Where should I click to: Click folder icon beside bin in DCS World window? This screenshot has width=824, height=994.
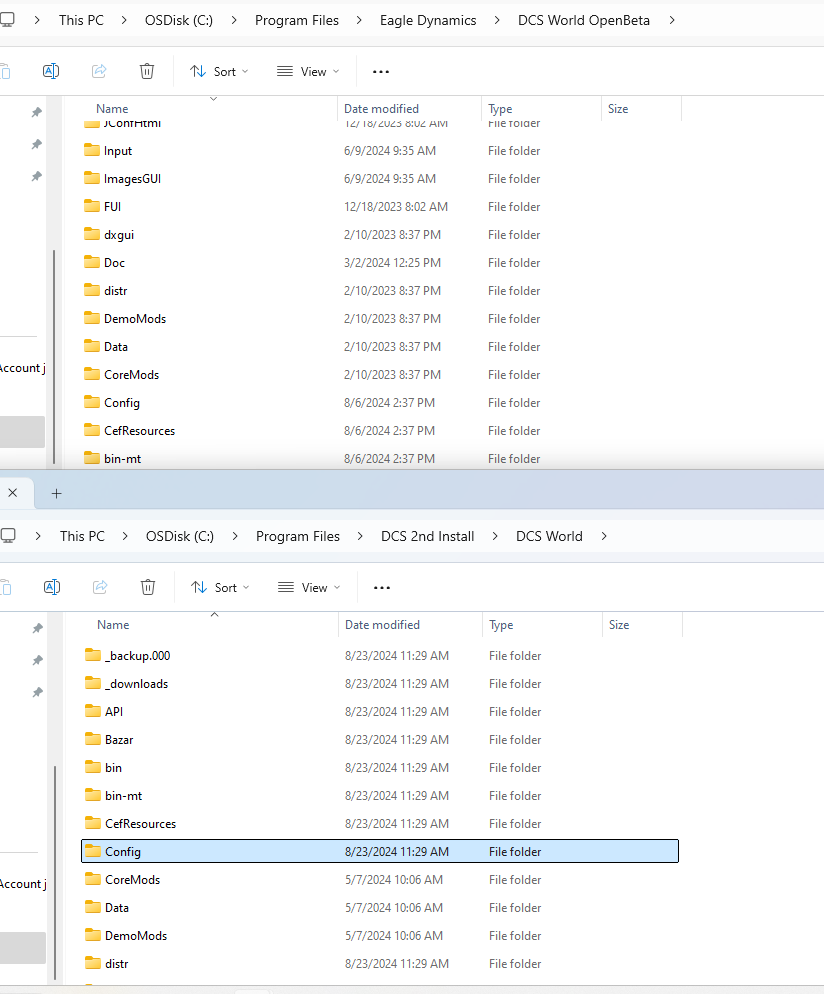93,766
